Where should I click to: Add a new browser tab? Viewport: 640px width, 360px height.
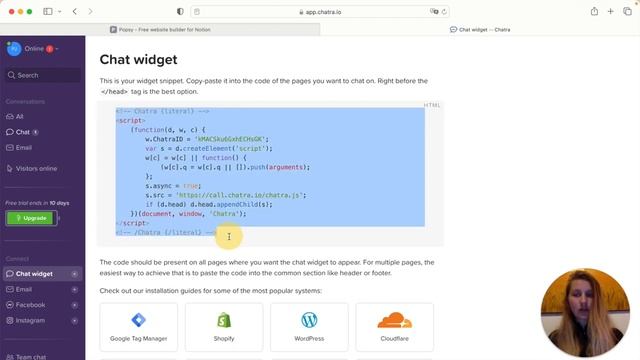tap(611, 11)
